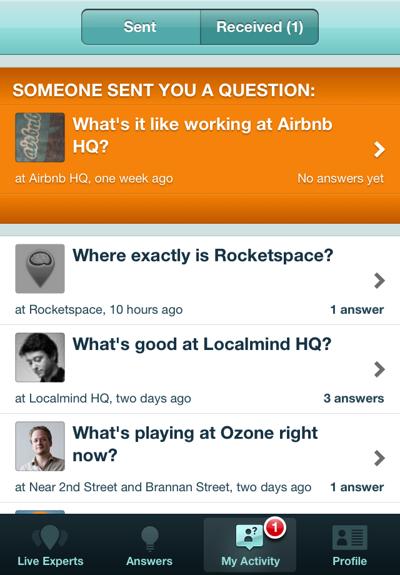Open the Profile card icon
Viewport: 400px width, 575px height.
coord(349,537)
